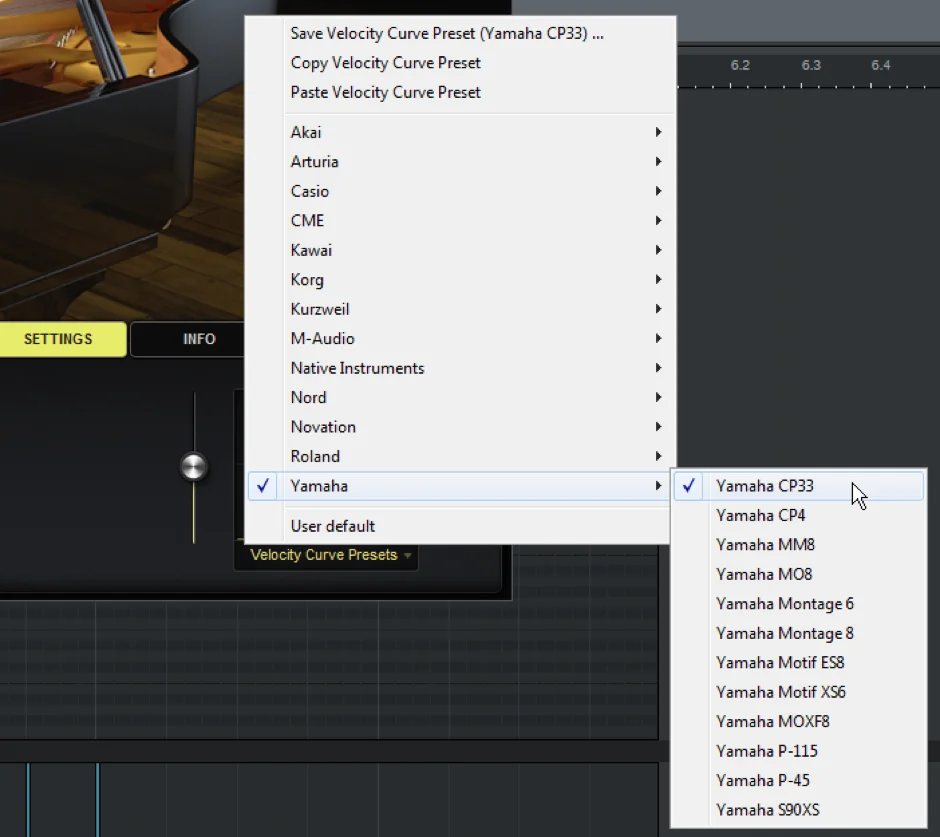Image resolution: width=940 pixels, height=837 pixels.
Task: Open the Roland preset submenu
Action: (460, 456)
